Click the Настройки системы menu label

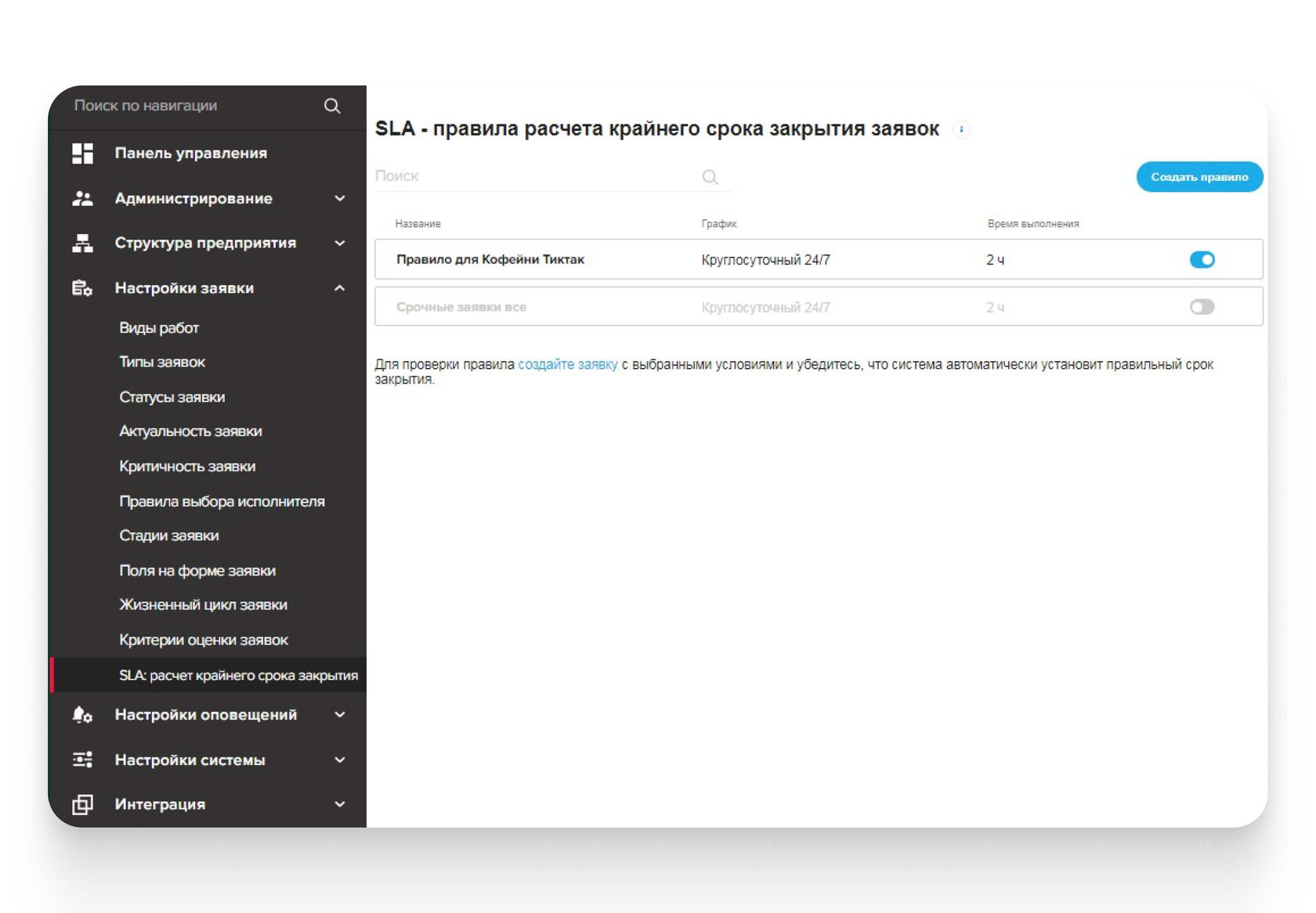pos(190,760)
